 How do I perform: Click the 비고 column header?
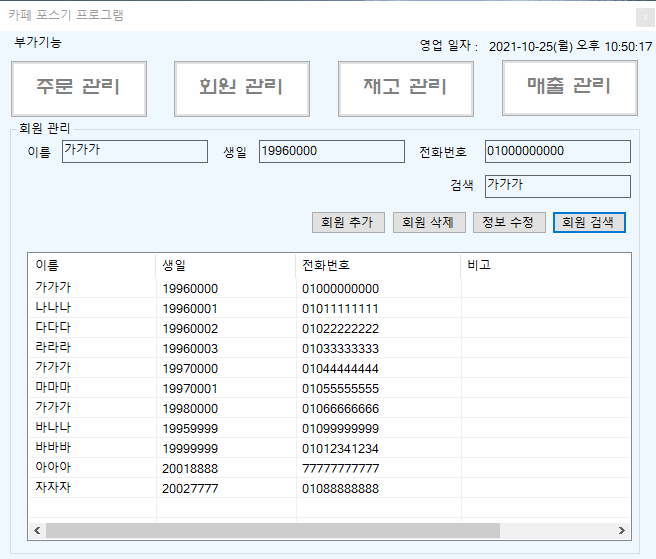point(546,265)
